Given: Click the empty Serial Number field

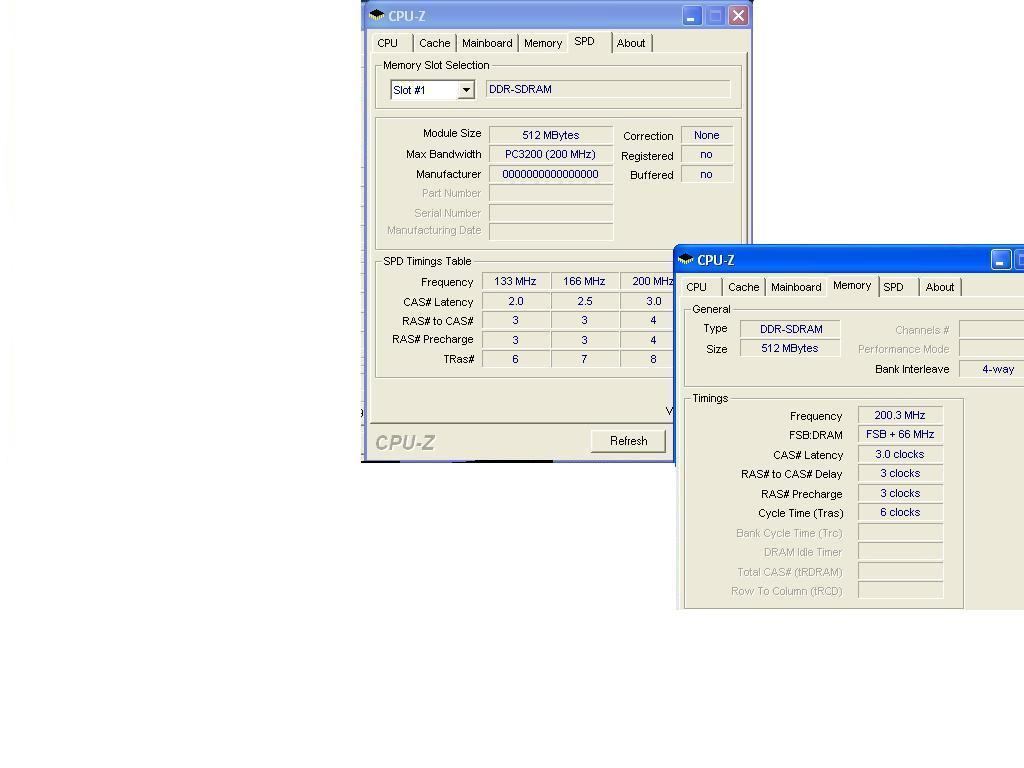Looking at the screenshot, I should pos(551,213).
